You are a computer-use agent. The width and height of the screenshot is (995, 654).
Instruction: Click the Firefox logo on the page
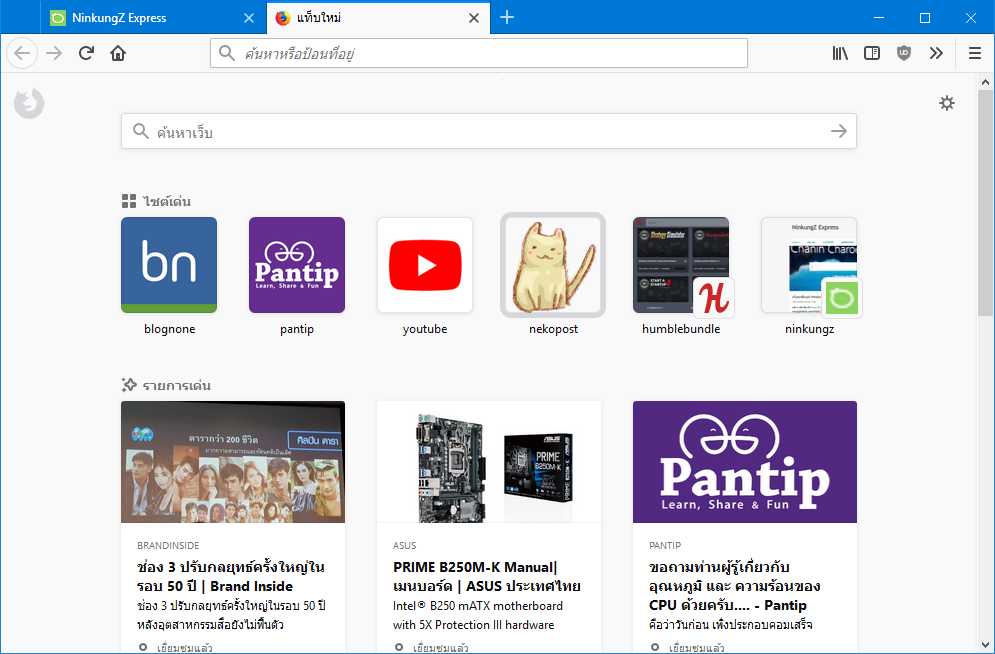[29, 103]
